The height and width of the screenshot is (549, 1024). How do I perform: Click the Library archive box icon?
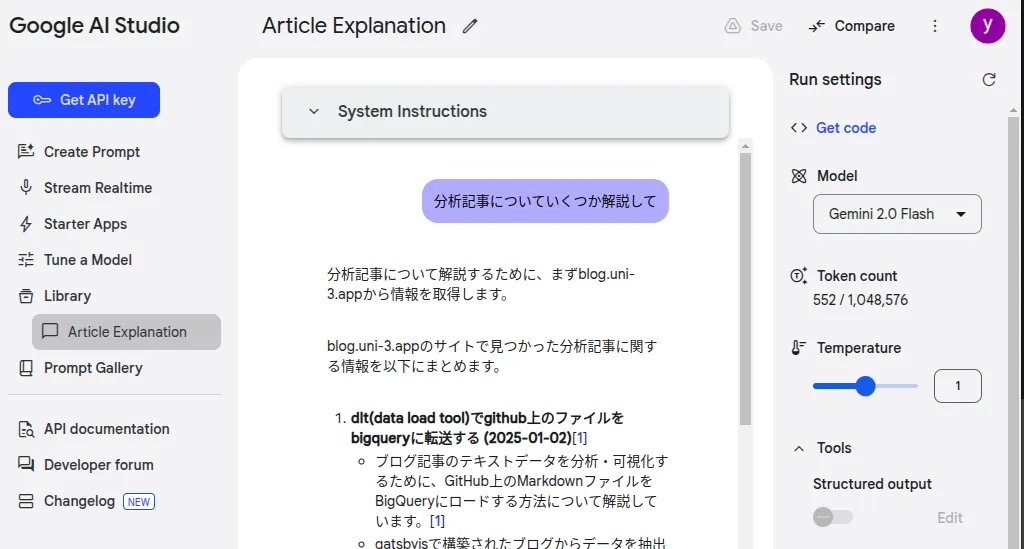[25, 296]
